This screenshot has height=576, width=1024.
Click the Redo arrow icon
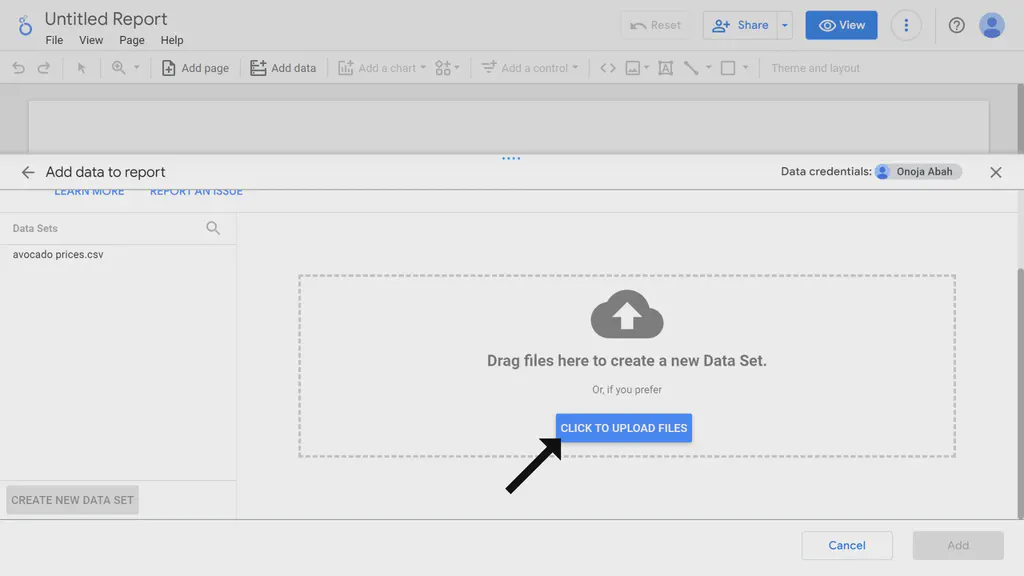42,68
